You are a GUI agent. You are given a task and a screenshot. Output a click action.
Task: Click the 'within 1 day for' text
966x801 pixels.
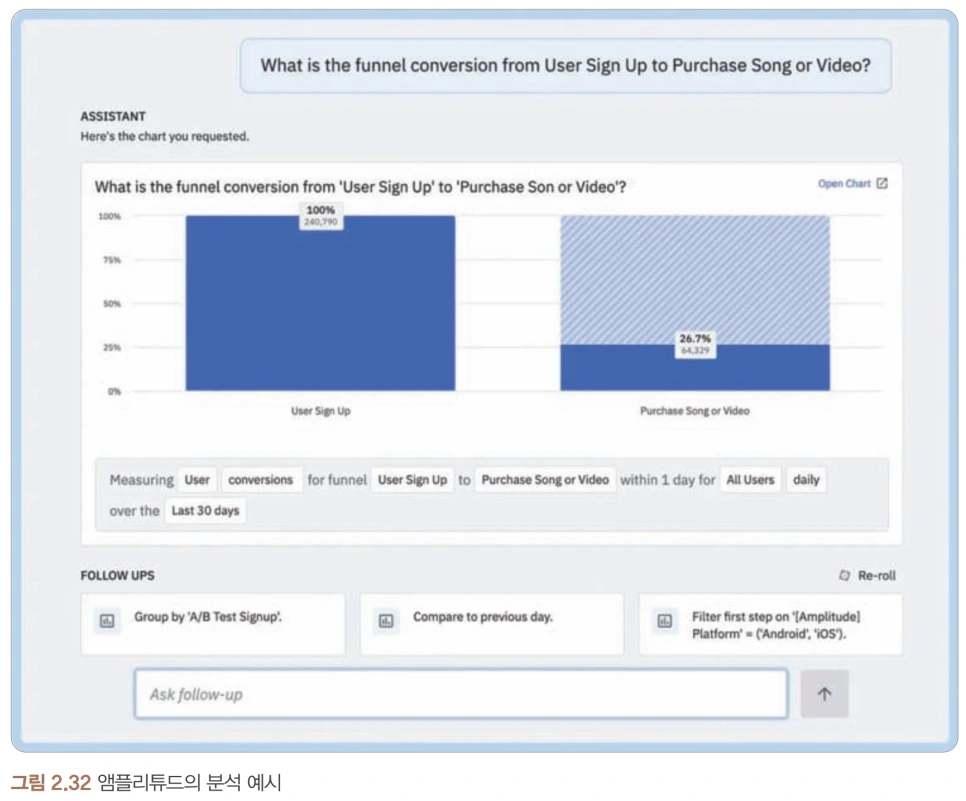(667, 480)
